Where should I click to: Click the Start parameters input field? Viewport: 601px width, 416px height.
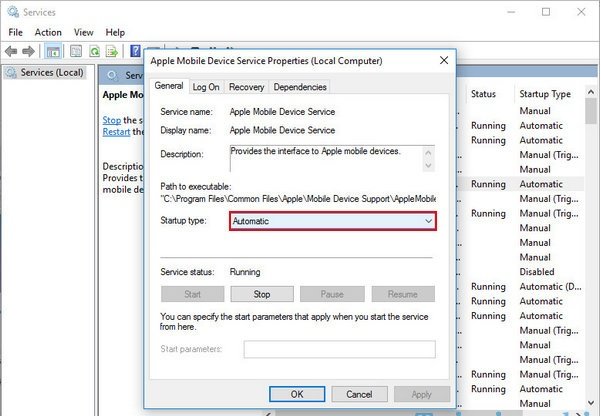[x=340, y=349]
